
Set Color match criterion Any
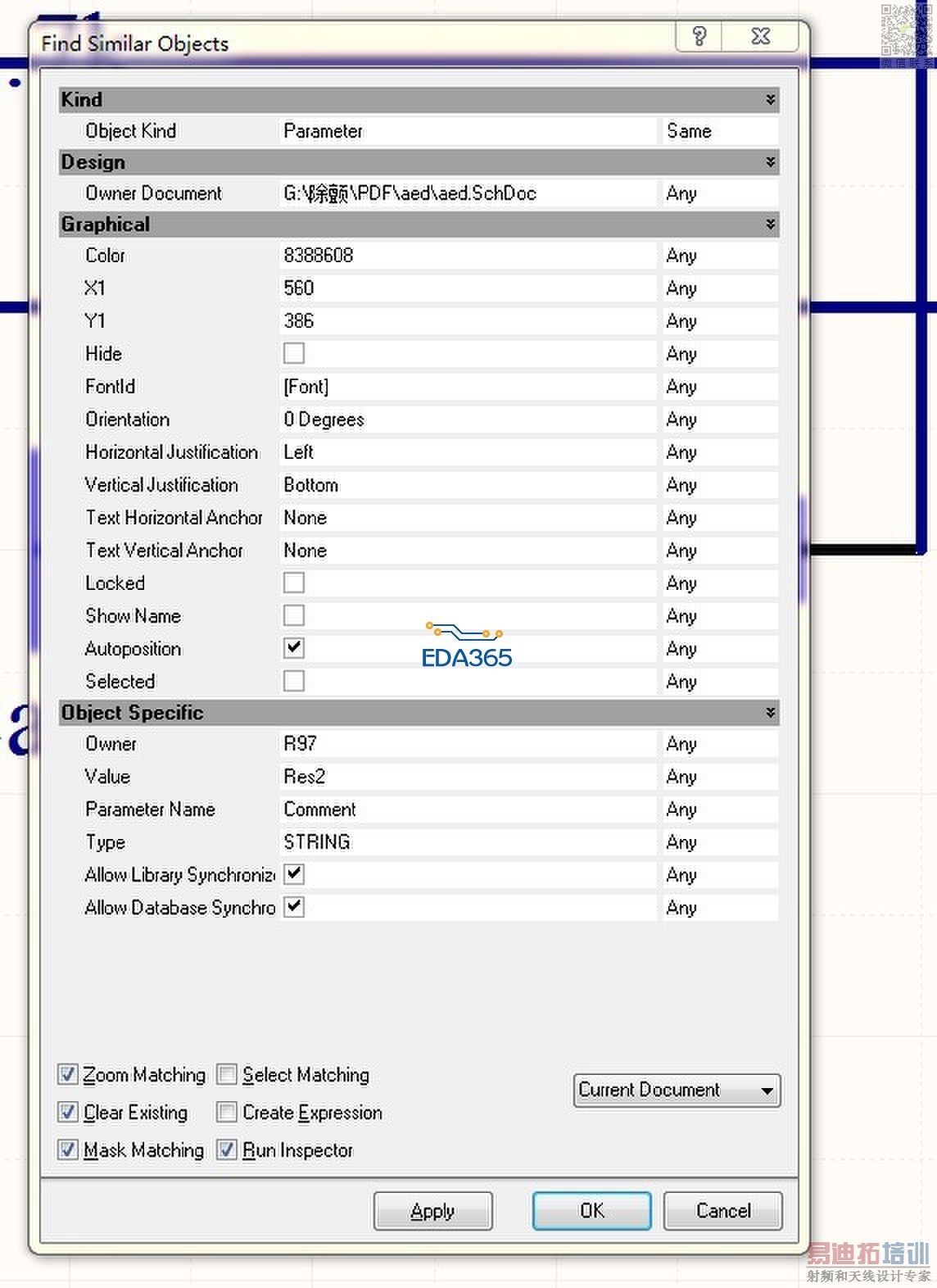[x=719, y=256]
